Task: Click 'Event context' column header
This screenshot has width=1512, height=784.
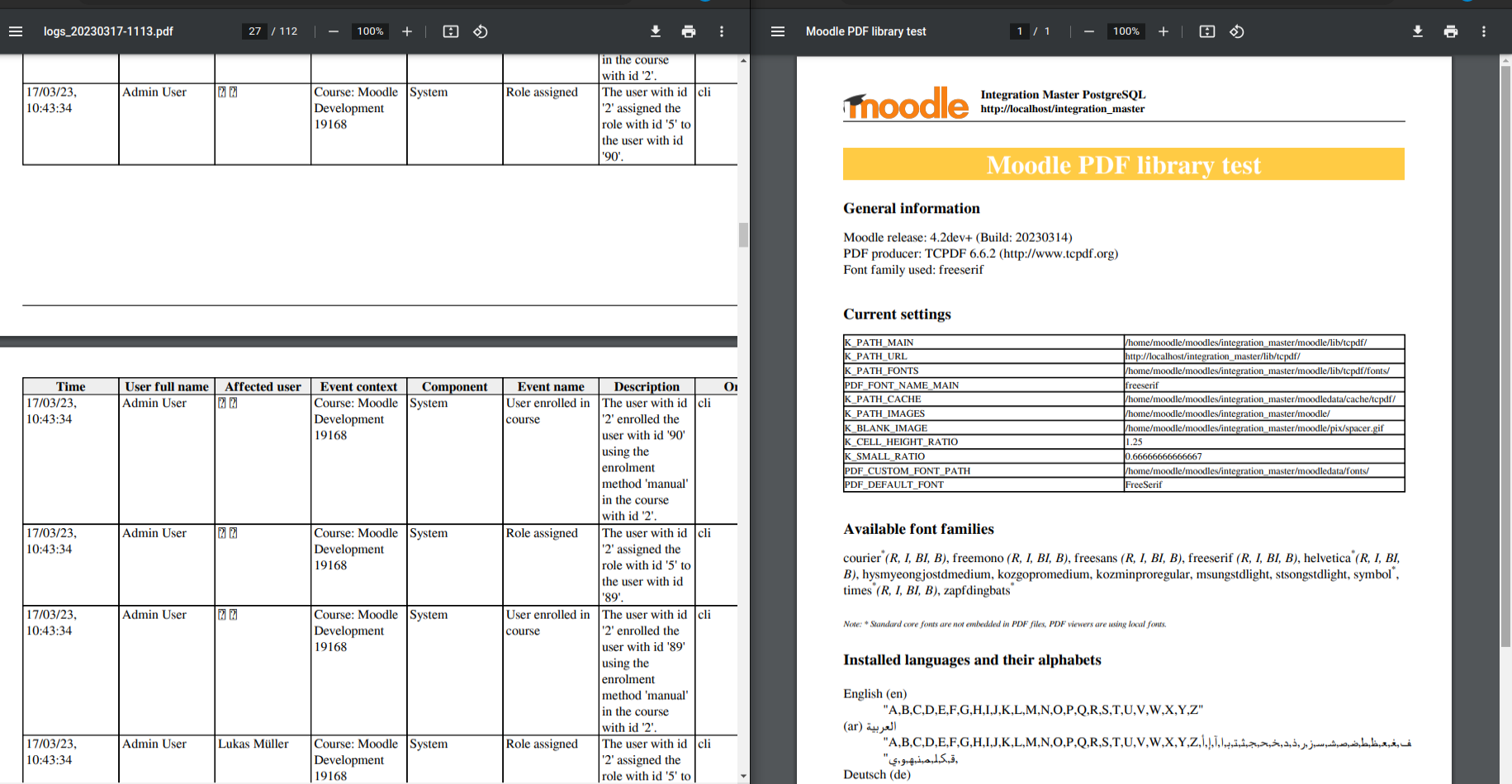Action: 358,386
